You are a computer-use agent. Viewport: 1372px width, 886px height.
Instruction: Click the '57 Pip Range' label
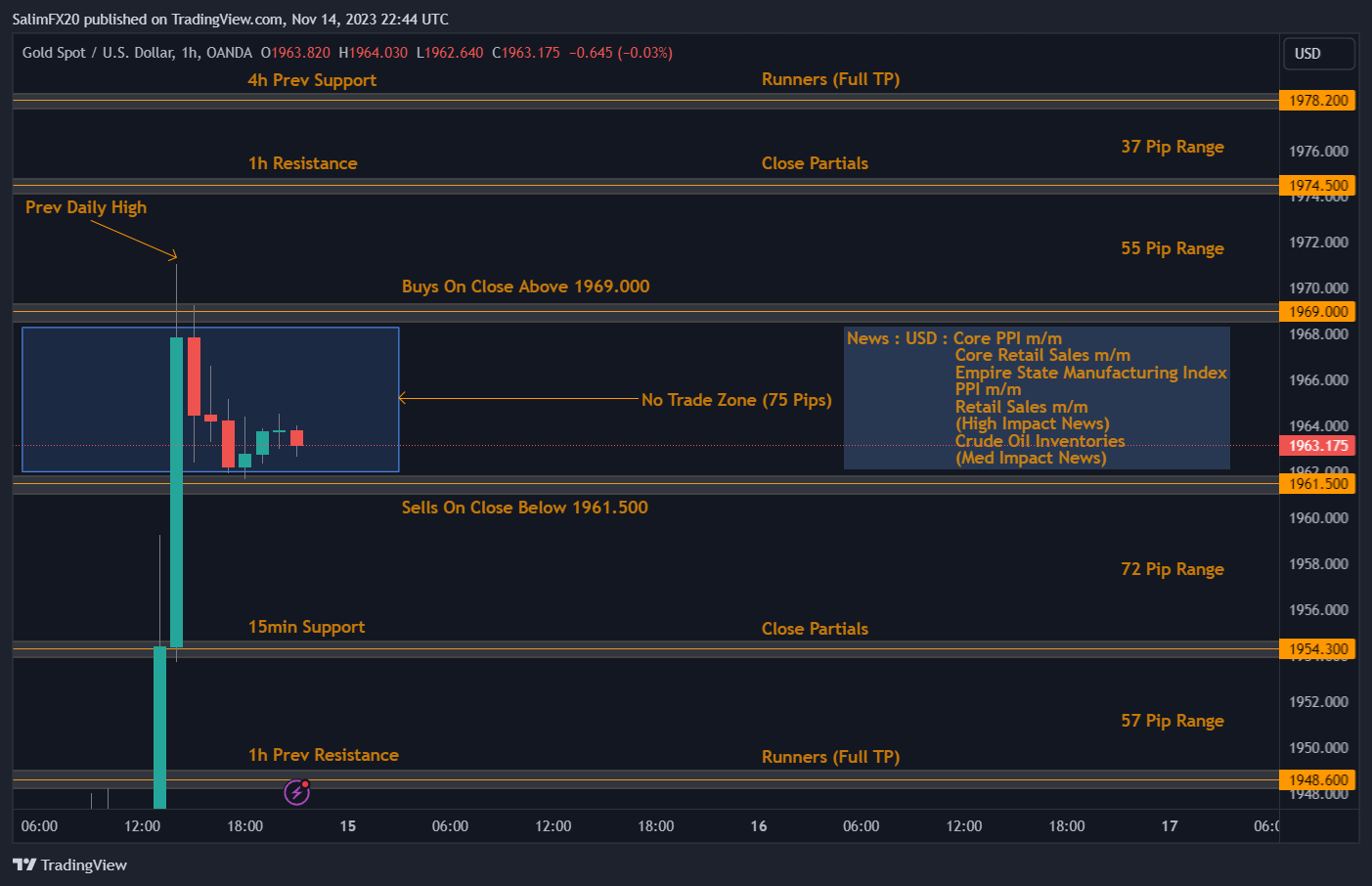pos(1173,721)
